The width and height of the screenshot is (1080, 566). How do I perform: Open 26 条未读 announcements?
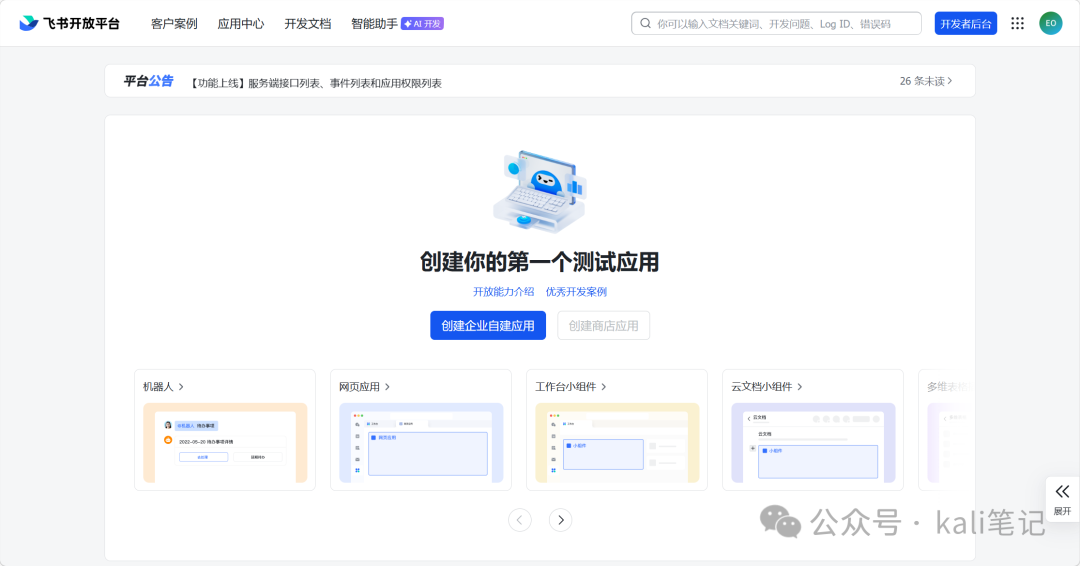[x=926, y=81]
